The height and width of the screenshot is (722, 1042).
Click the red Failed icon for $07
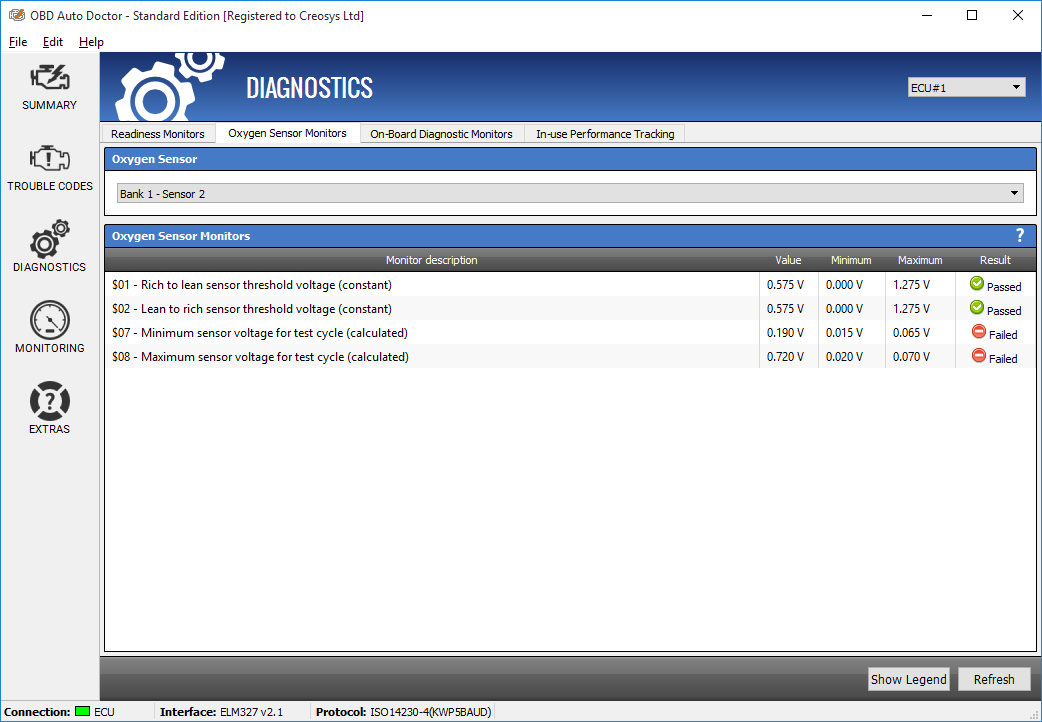pos(978,332)
